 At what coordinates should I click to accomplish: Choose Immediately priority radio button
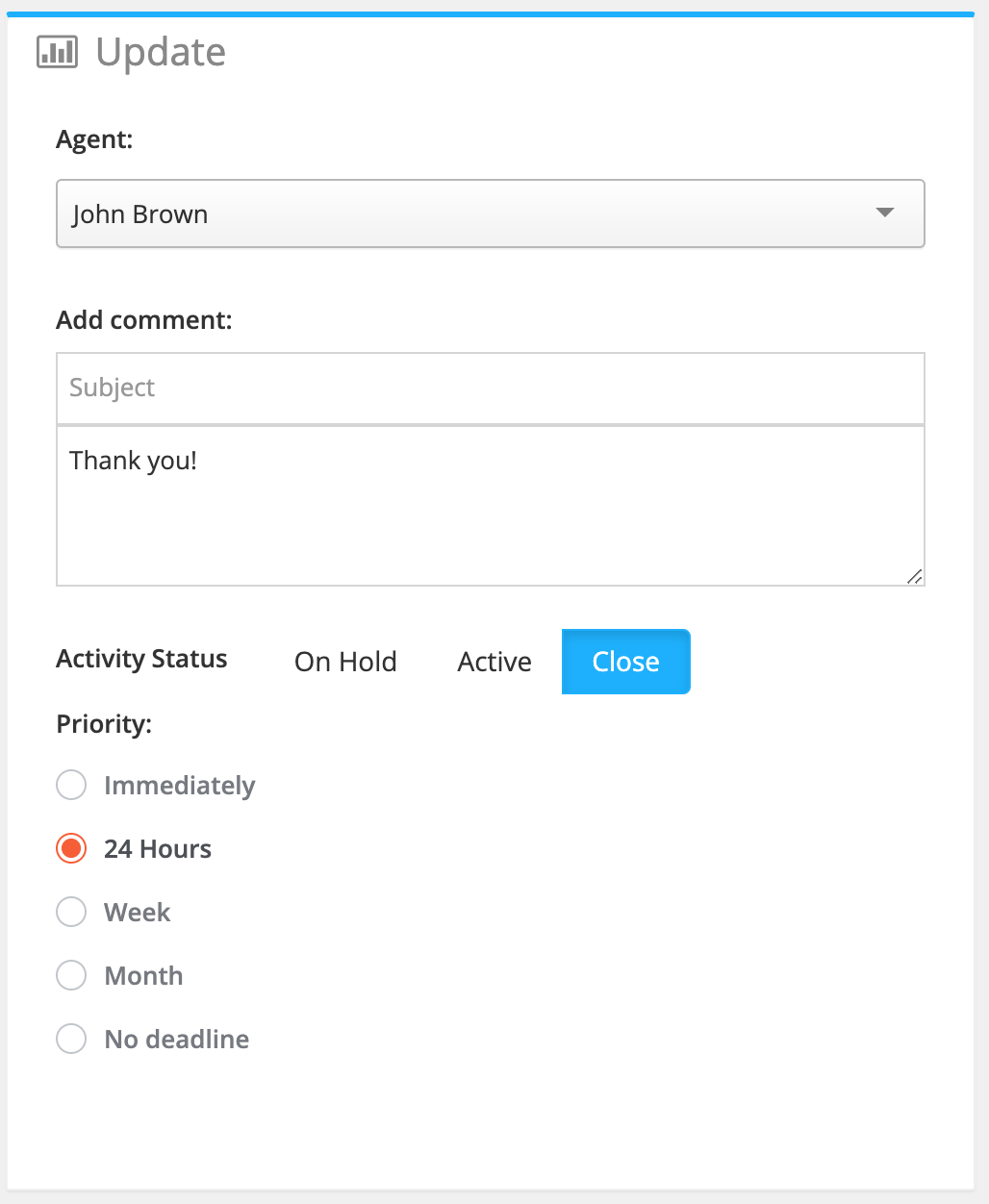71,785
